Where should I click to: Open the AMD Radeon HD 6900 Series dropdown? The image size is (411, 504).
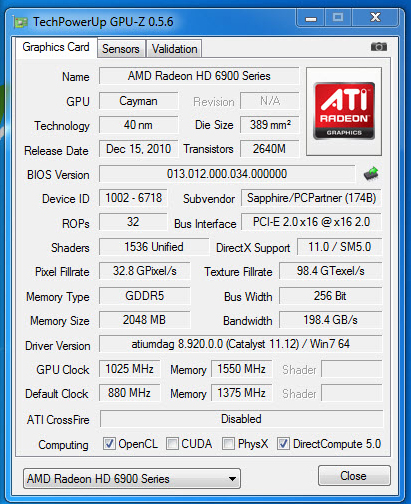pyautogui.click(x=132, y=479)
